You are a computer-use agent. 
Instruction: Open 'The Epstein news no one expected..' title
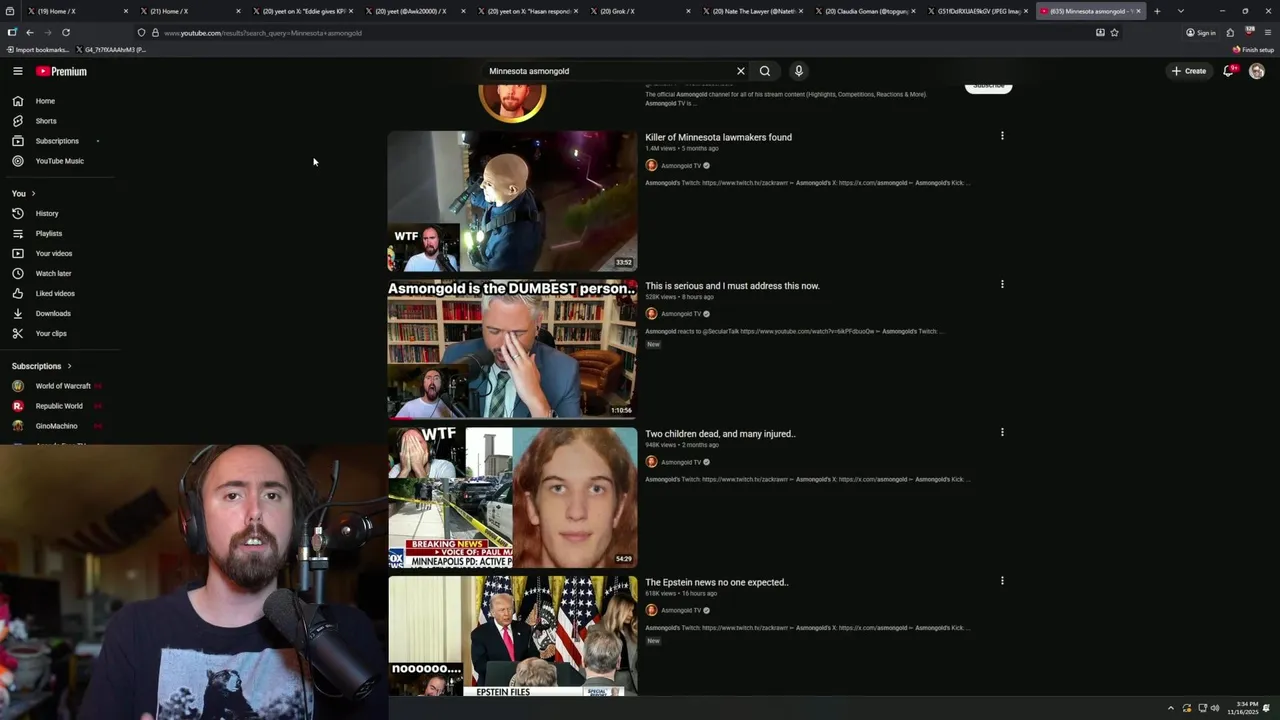(x=717, y=582)
